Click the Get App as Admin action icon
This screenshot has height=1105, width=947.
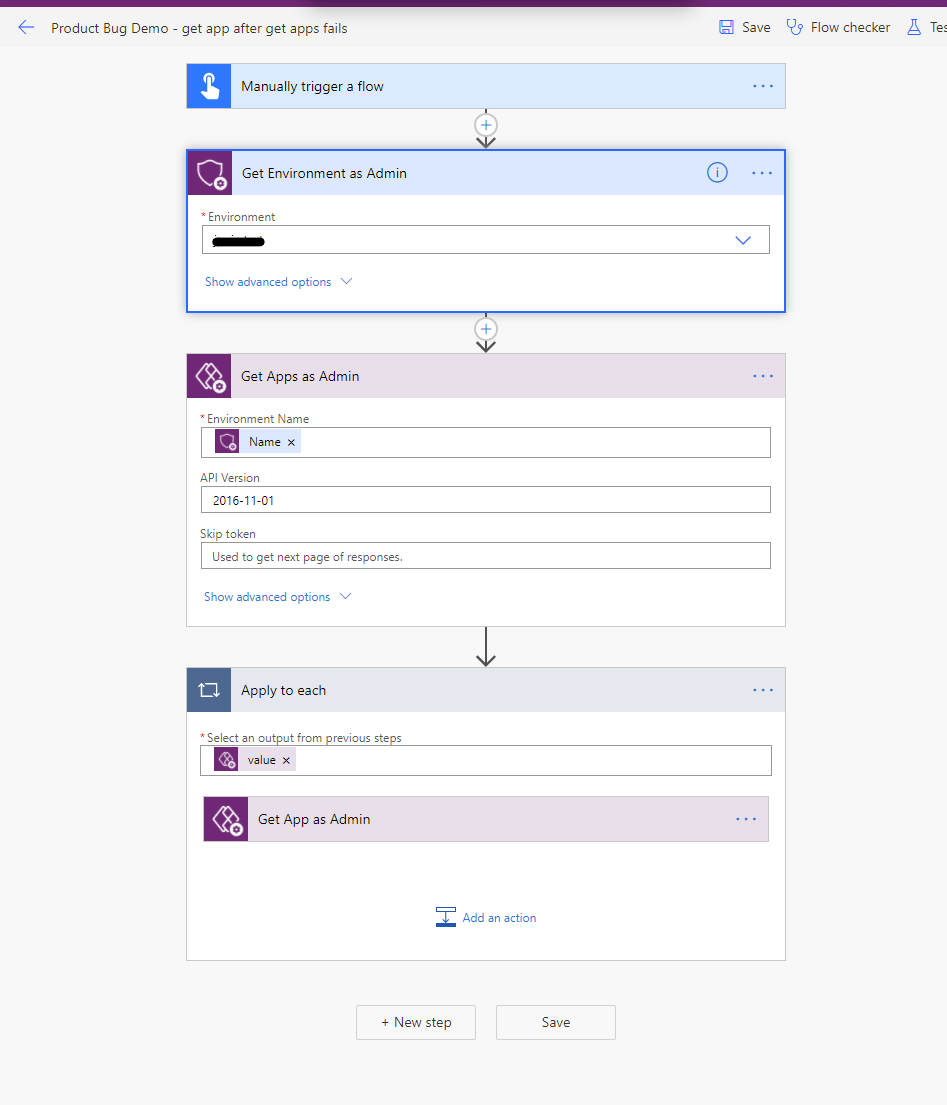coord(225,819)
